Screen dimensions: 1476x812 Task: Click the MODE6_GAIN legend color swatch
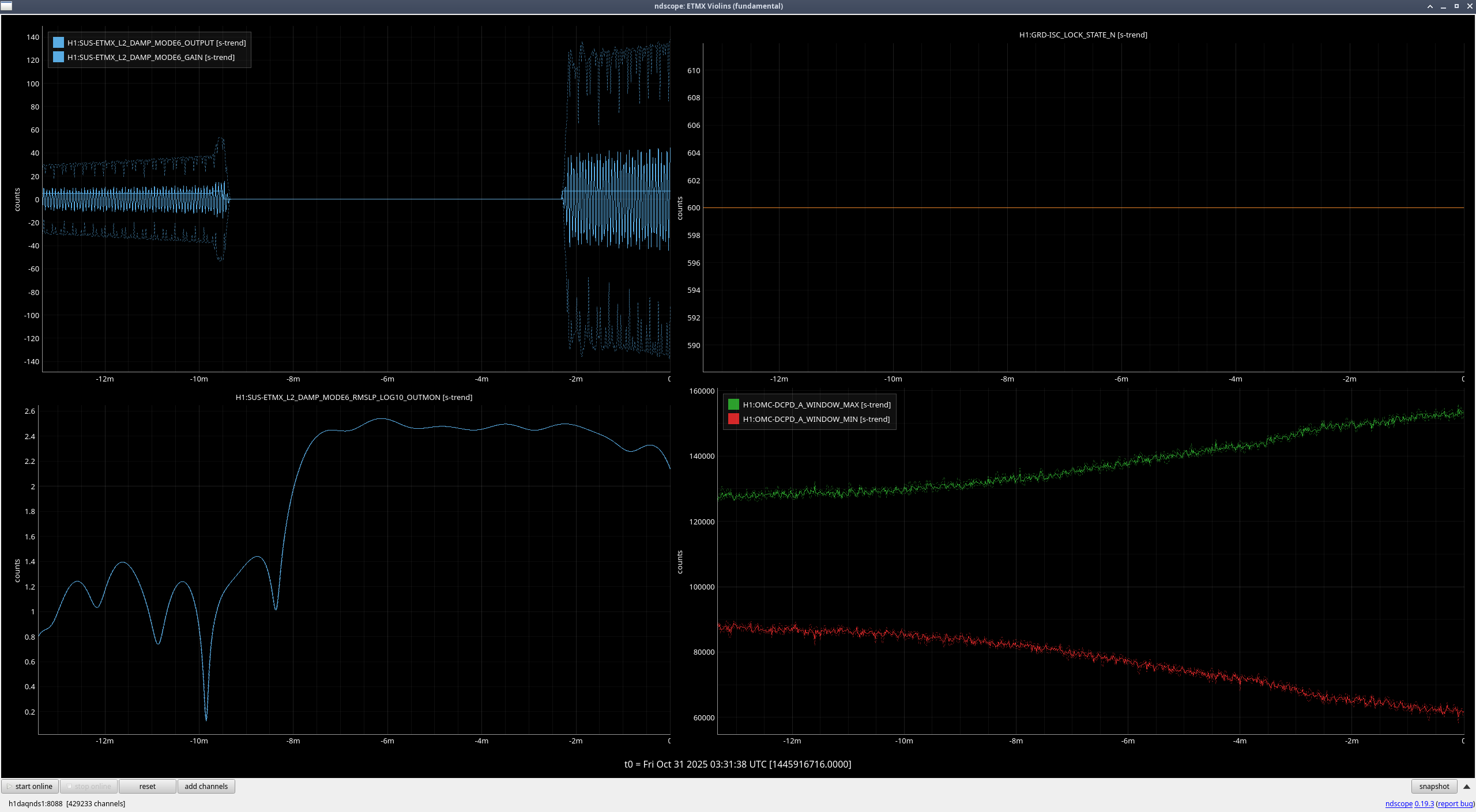(x=58, y=57)
